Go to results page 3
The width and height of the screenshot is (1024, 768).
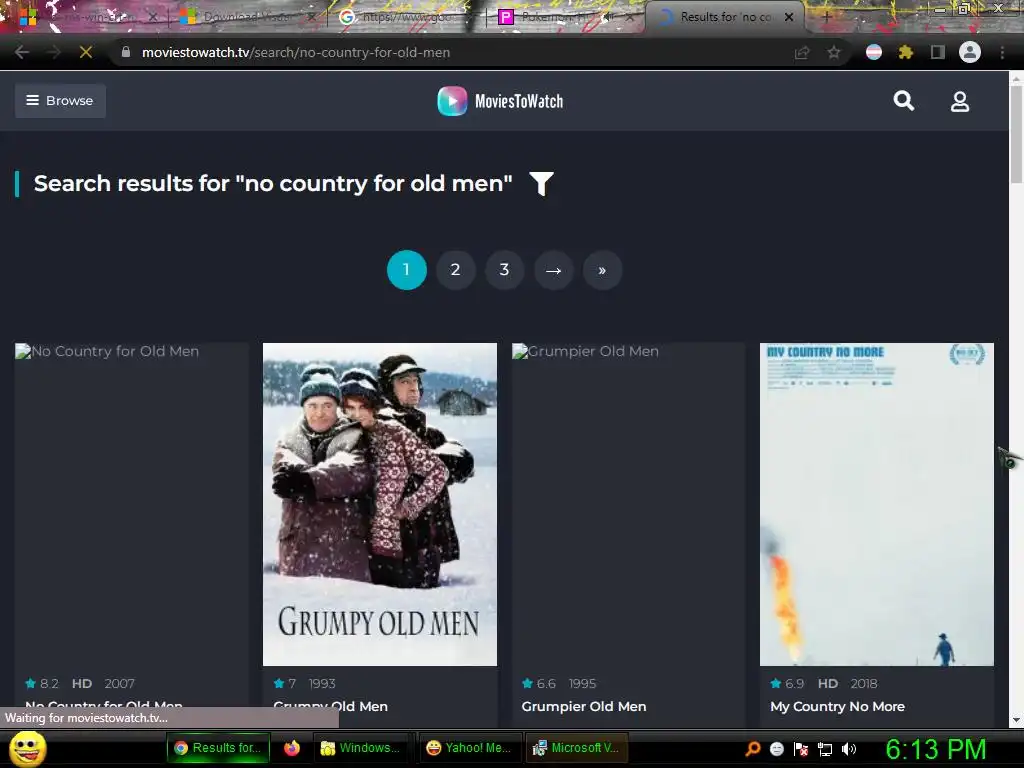[504, 270]
